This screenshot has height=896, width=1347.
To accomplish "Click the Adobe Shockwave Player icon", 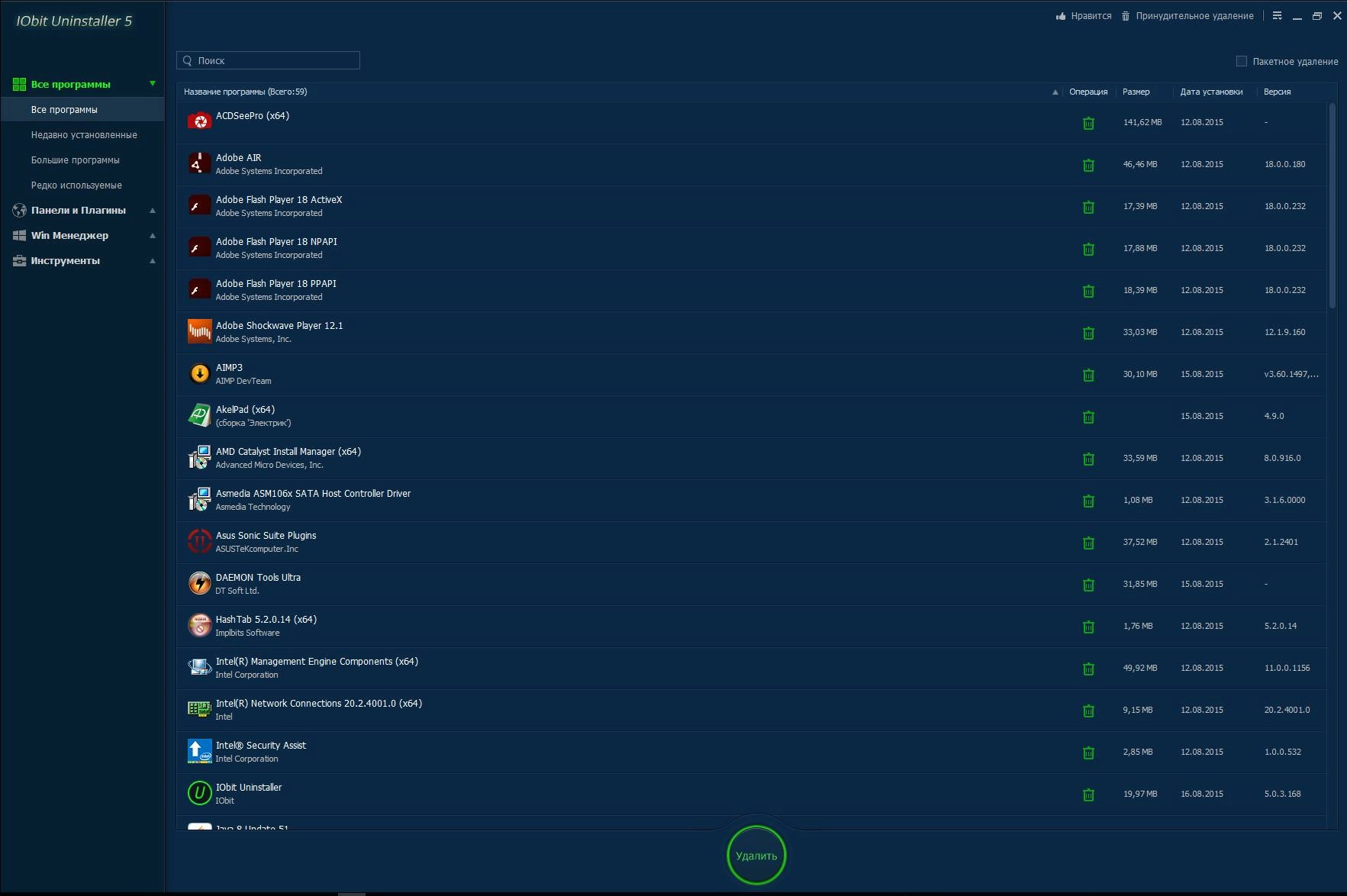I will (199, 331).
